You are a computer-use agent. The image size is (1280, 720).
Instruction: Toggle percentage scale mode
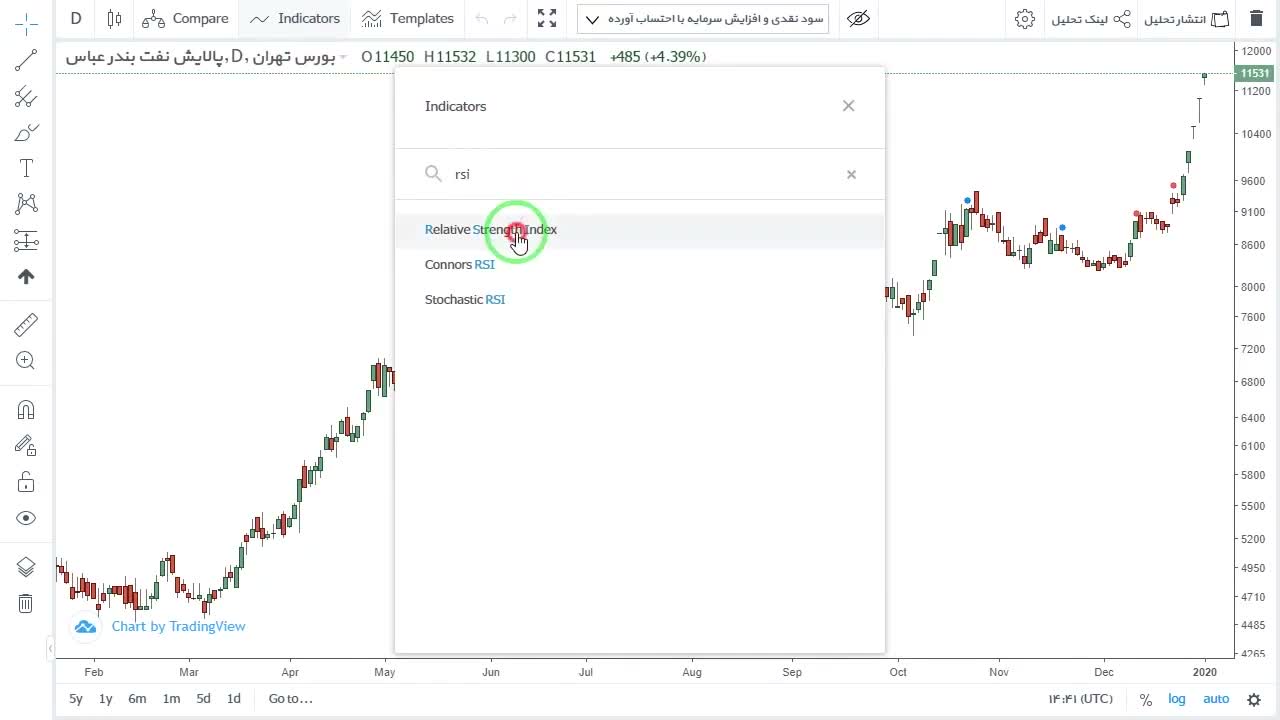1146,699
